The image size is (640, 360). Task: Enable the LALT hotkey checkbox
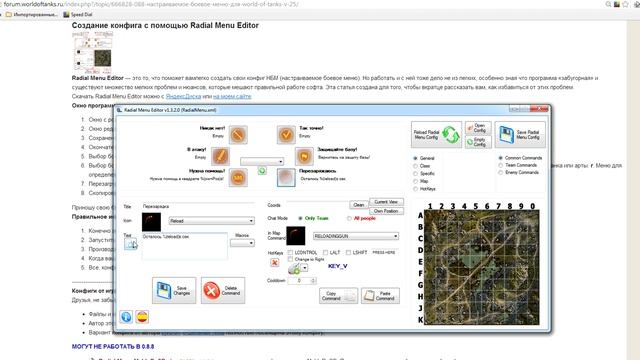tap(325, 253)
